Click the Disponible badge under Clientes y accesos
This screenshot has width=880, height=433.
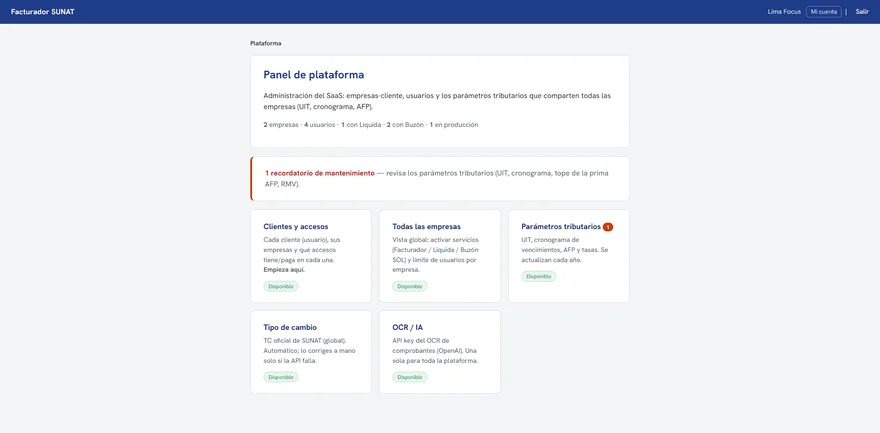click(281, 286)
